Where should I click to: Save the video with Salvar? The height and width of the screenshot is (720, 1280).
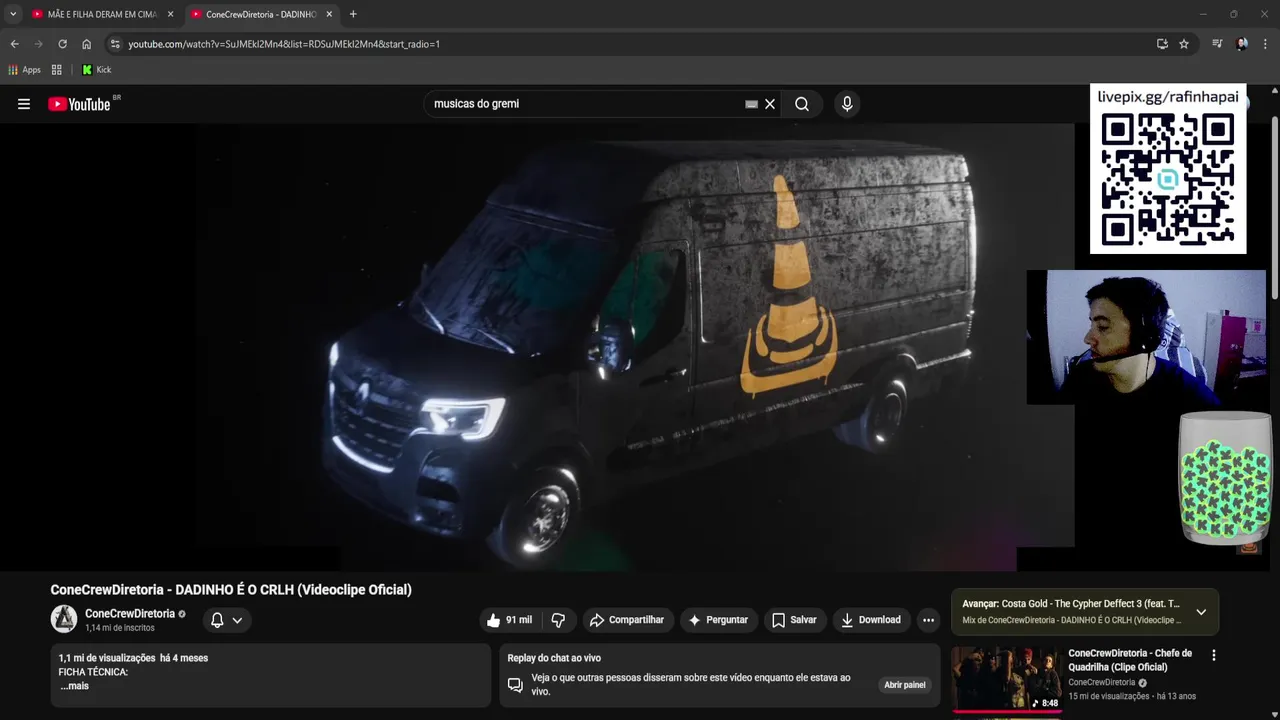(x=794, y=620)
